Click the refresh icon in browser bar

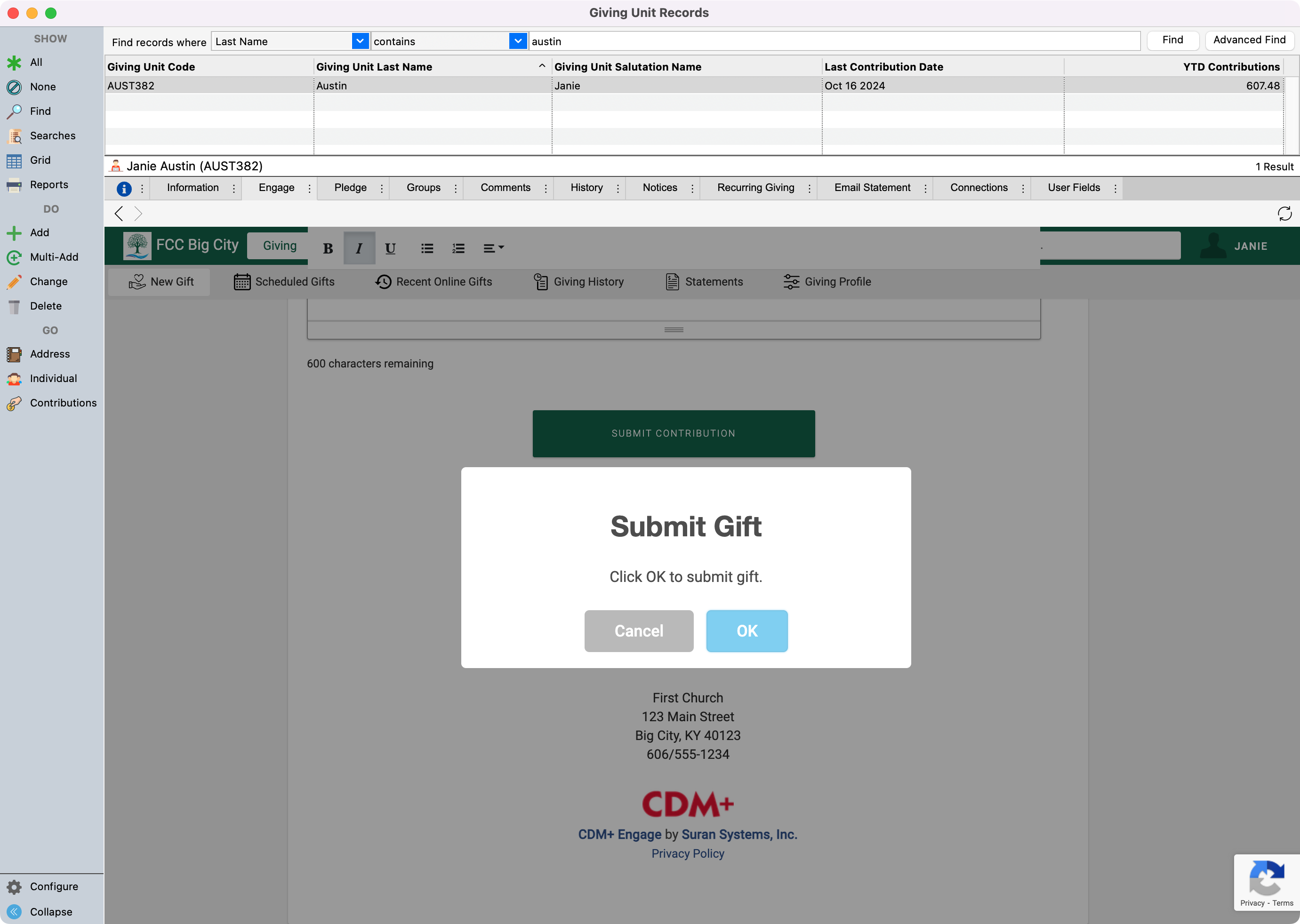(x=1284, y=214)
